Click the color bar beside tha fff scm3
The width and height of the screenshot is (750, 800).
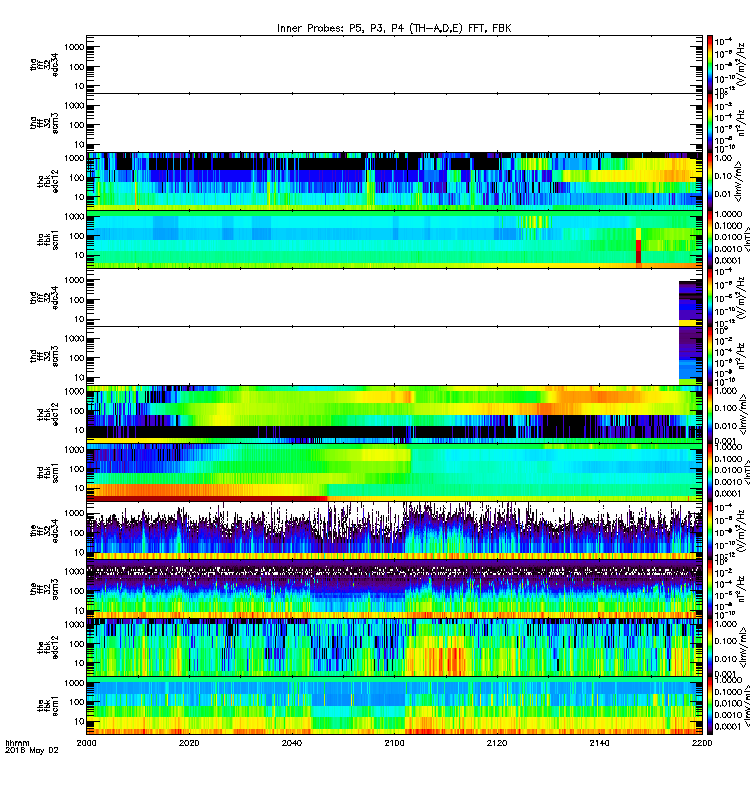(x=710, y=122)
